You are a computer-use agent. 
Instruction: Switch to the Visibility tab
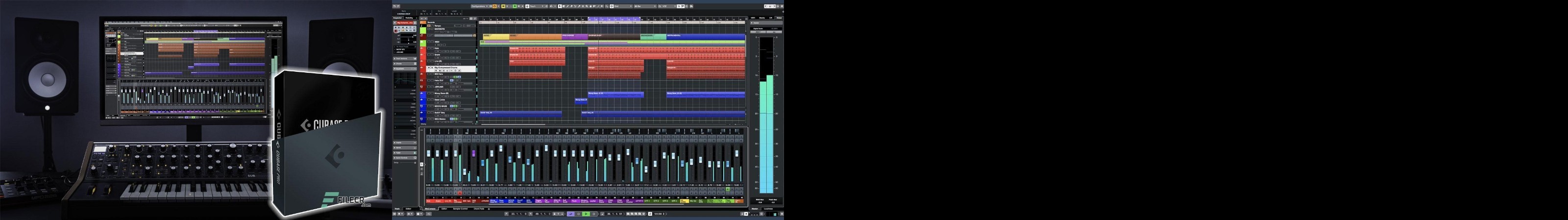(x=410, y=18)
